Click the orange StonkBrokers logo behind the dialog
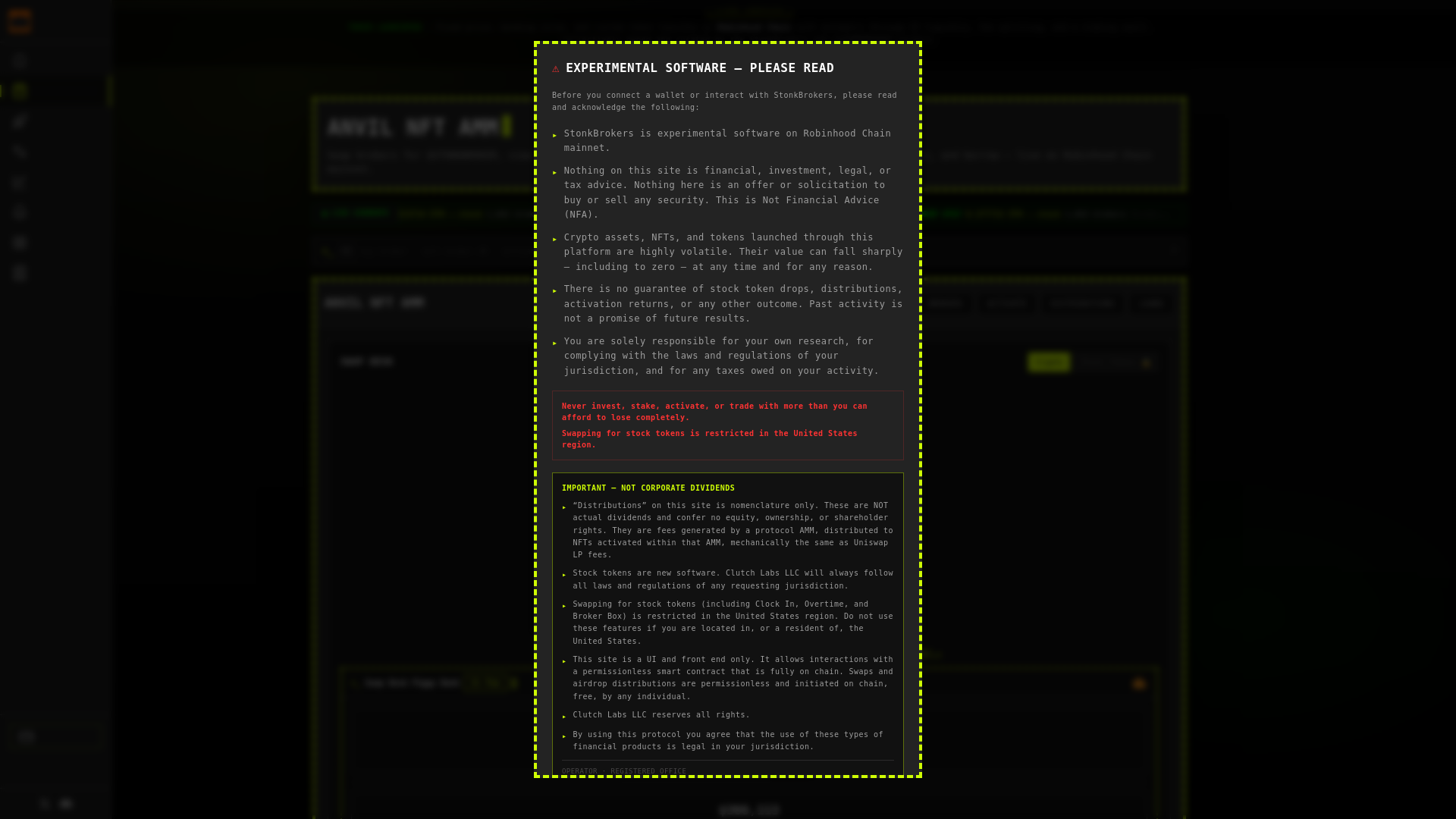Screen dimensions: 1456x819 [20, 21]
